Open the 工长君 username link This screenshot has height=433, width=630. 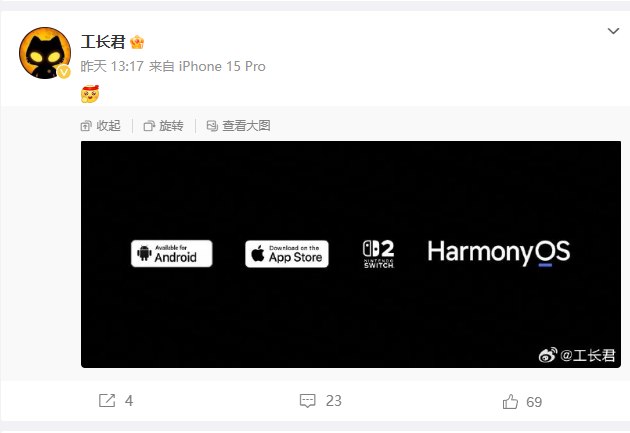[103, 42]
